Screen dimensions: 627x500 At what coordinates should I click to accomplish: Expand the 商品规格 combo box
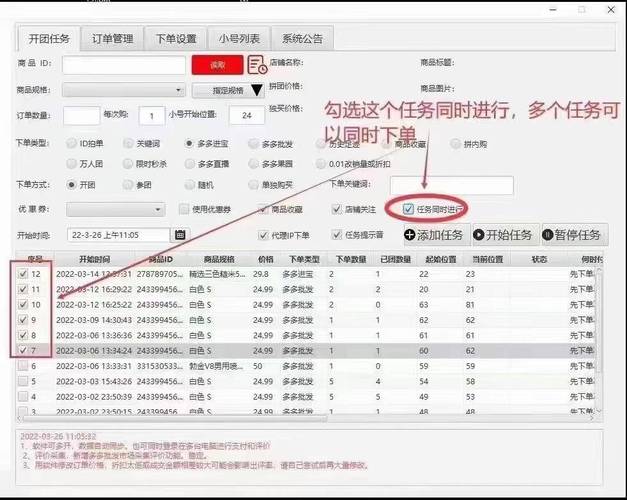124,90
